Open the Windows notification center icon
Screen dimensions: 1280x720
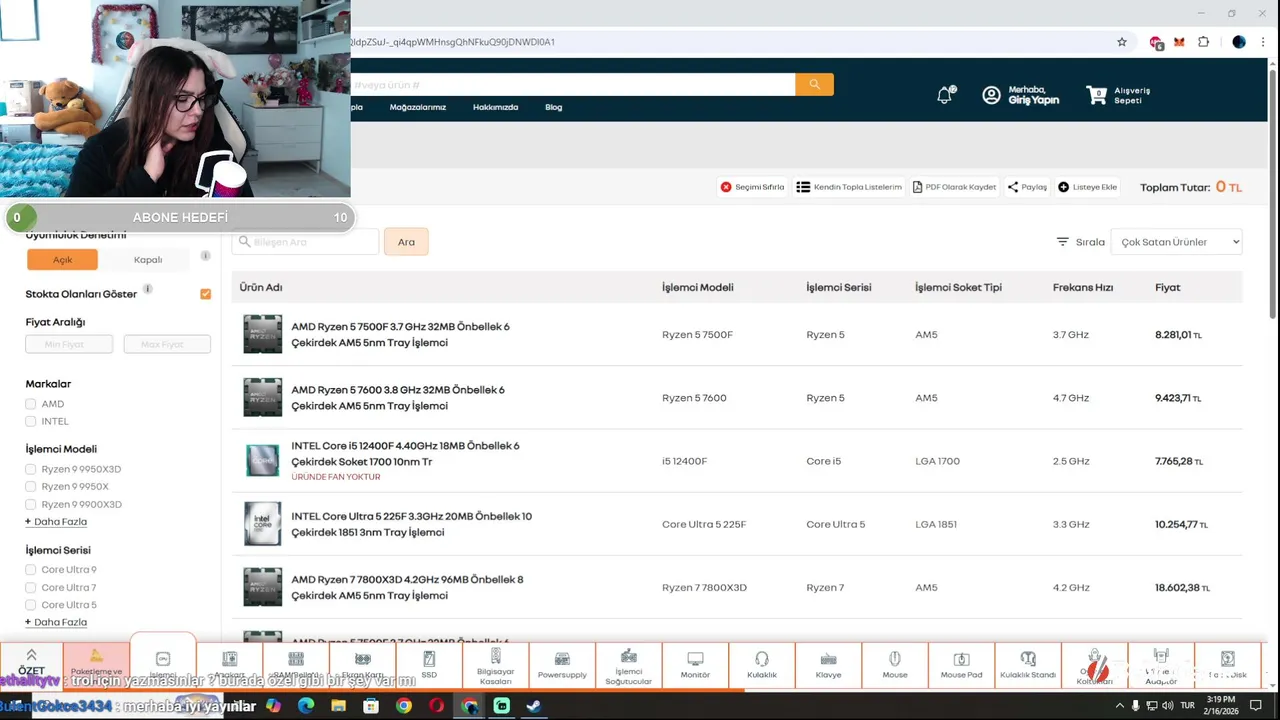click(x=1256, y=705)
